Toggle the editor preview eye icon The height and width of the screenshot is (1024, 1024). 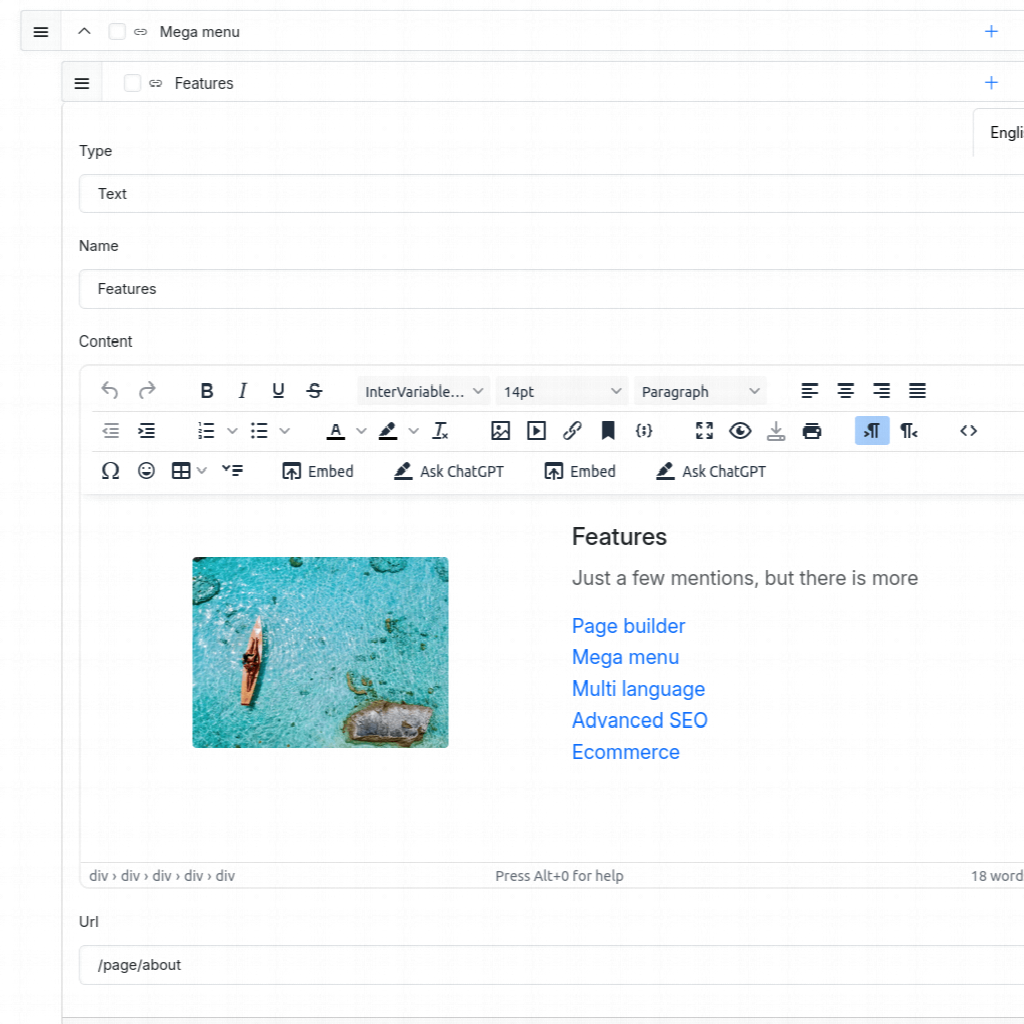coord(740,431)
